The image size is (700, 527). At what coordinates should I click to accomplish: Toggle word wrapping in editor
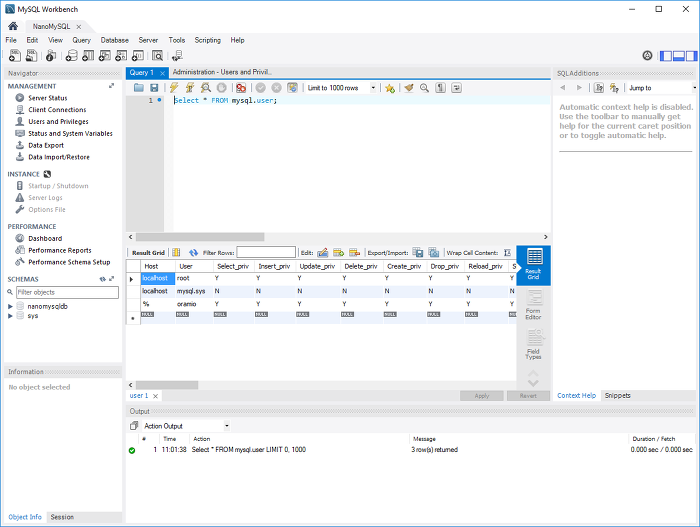(456, 88)
